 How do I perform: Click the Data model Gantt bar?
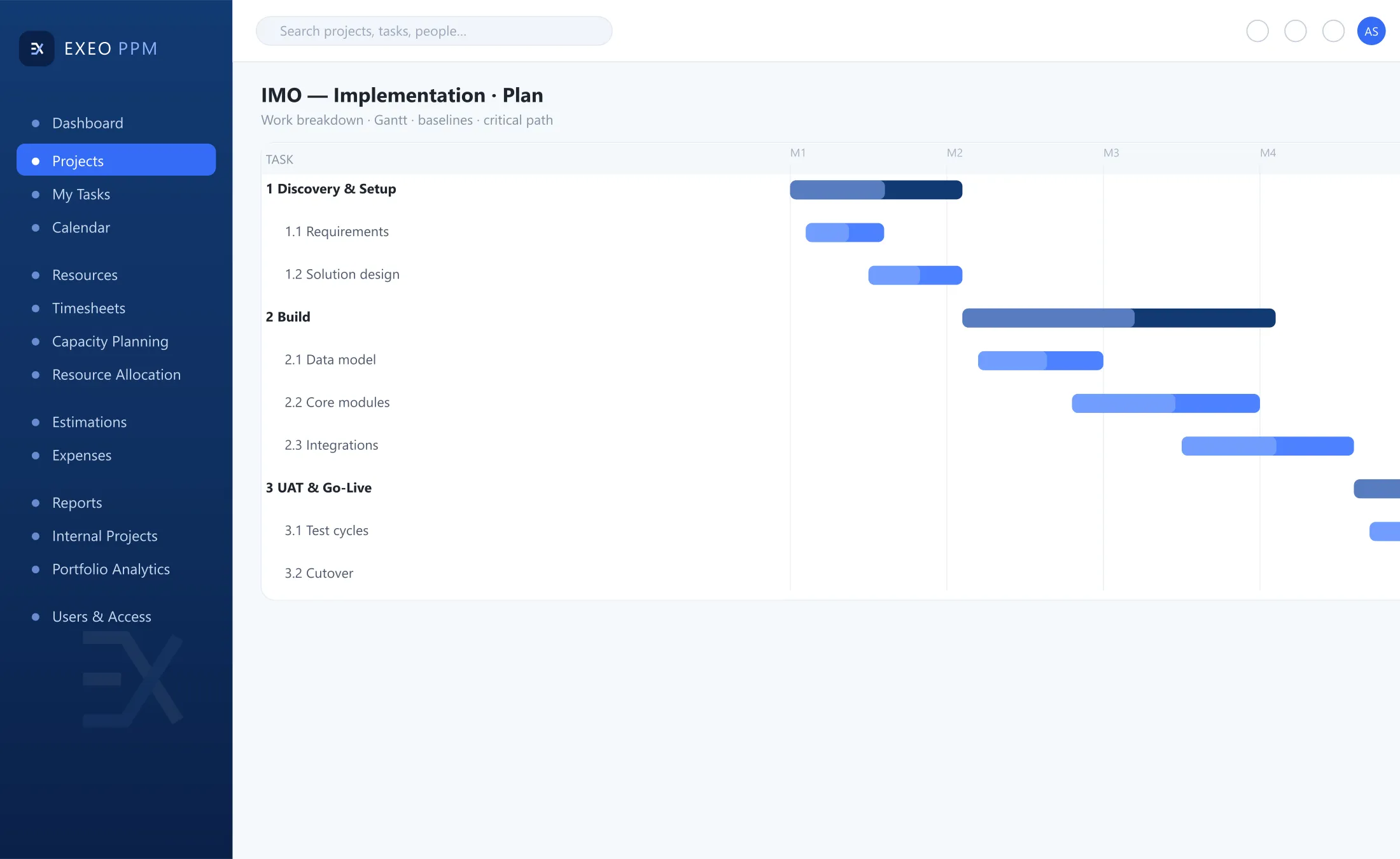[1040, 360]
